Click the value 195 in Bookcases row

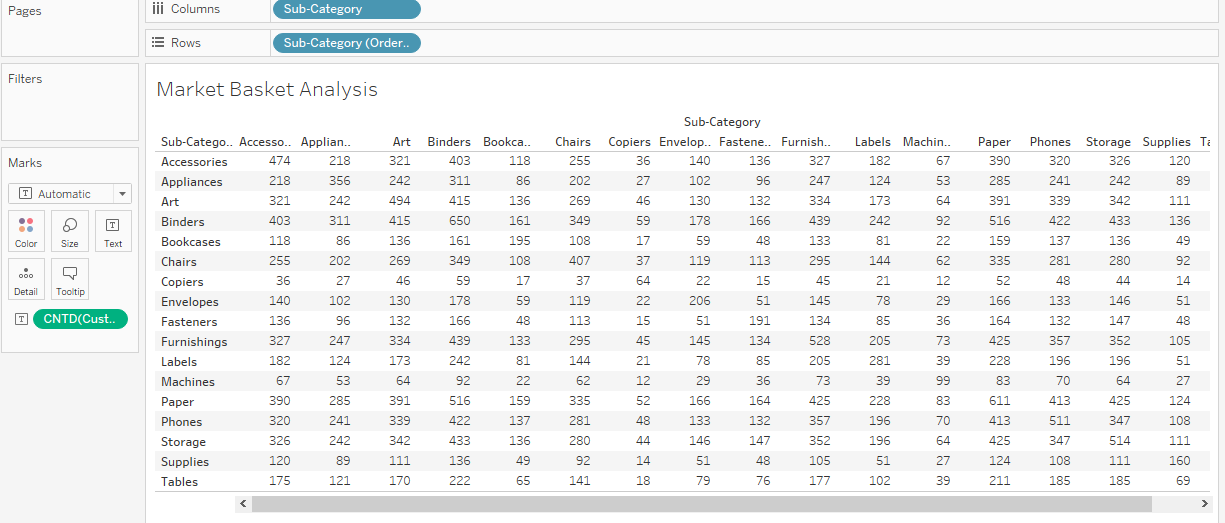click(x=520, y=242)
